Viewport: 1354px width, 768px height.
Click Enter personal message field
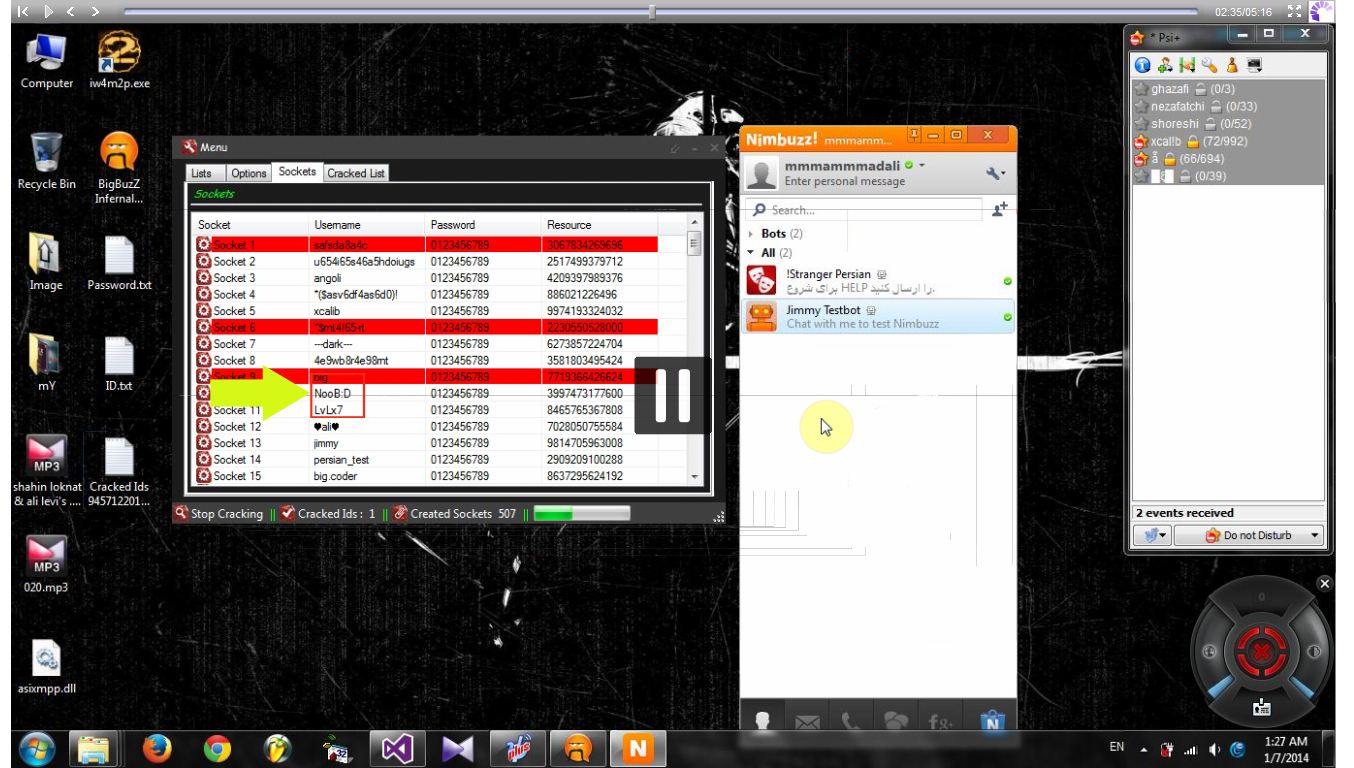[844, 182]
